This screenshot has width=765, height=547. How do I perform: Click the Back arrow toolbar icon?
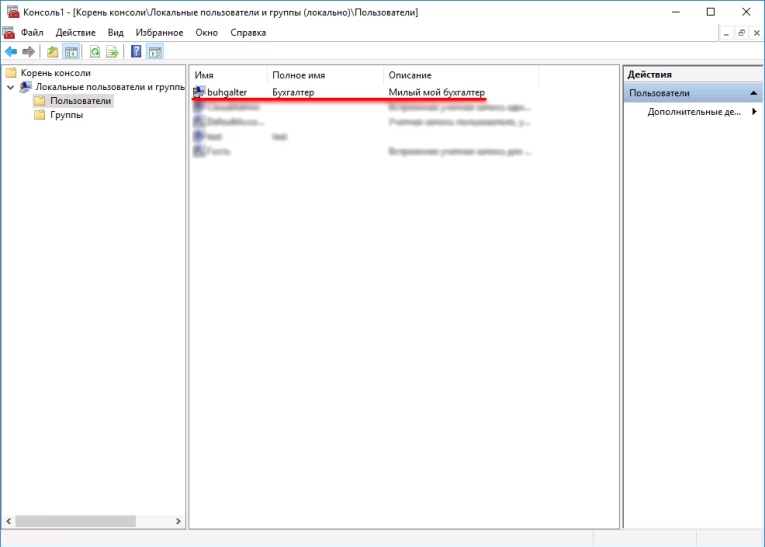[x=10, y=51]
